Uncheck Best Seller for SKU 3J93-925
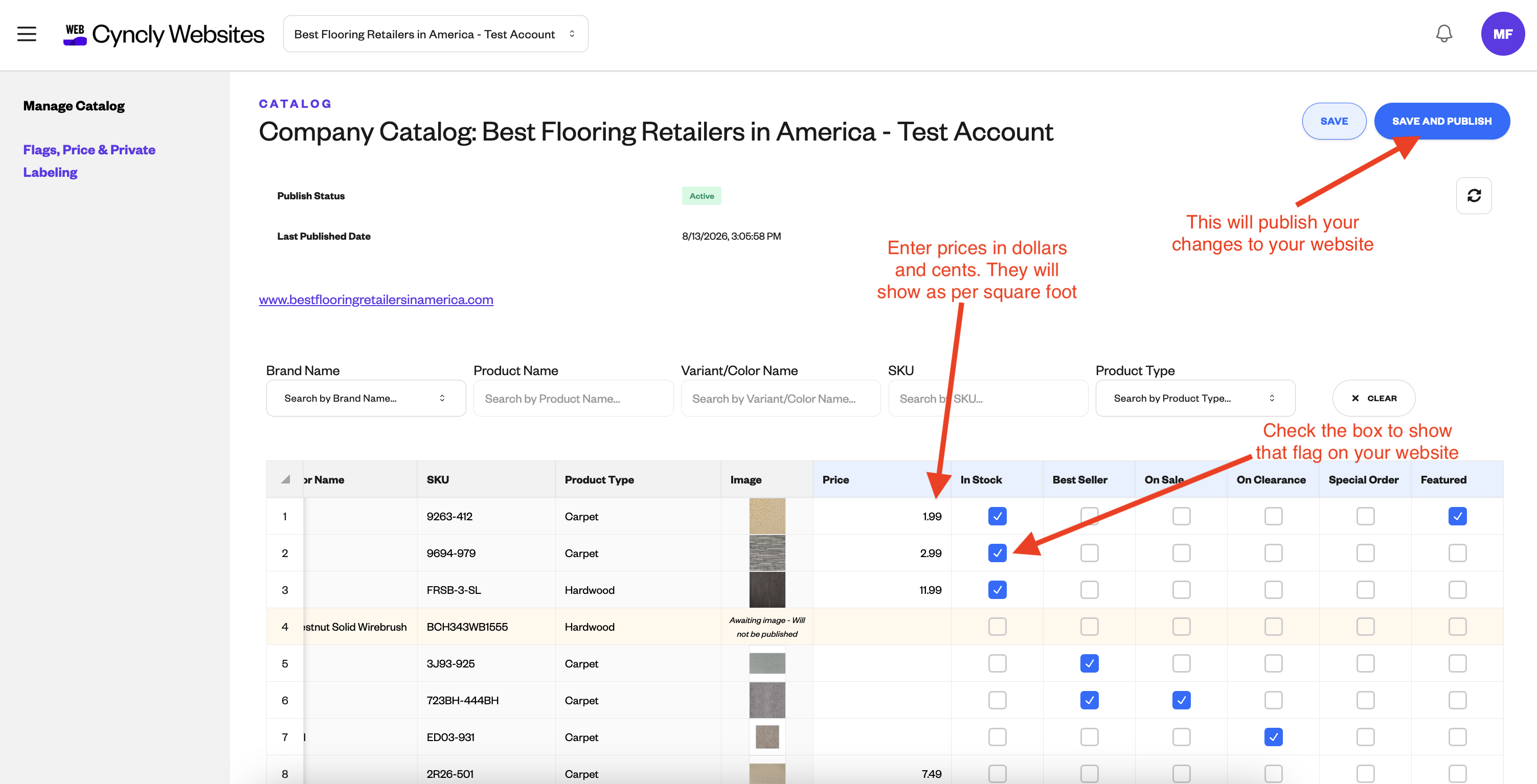 1089,663
